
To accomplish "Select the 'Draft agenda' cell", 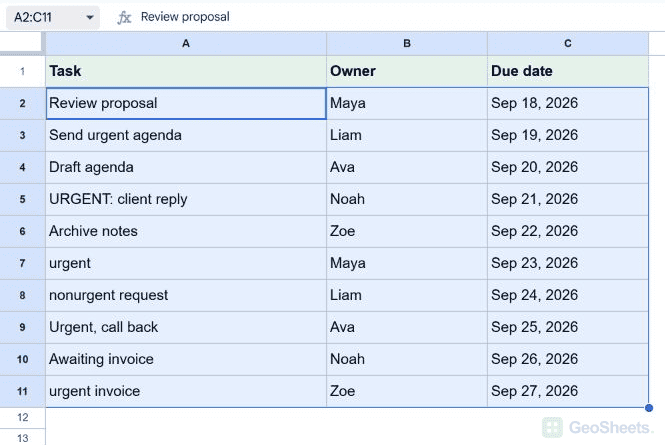I will tap(186, 168).
